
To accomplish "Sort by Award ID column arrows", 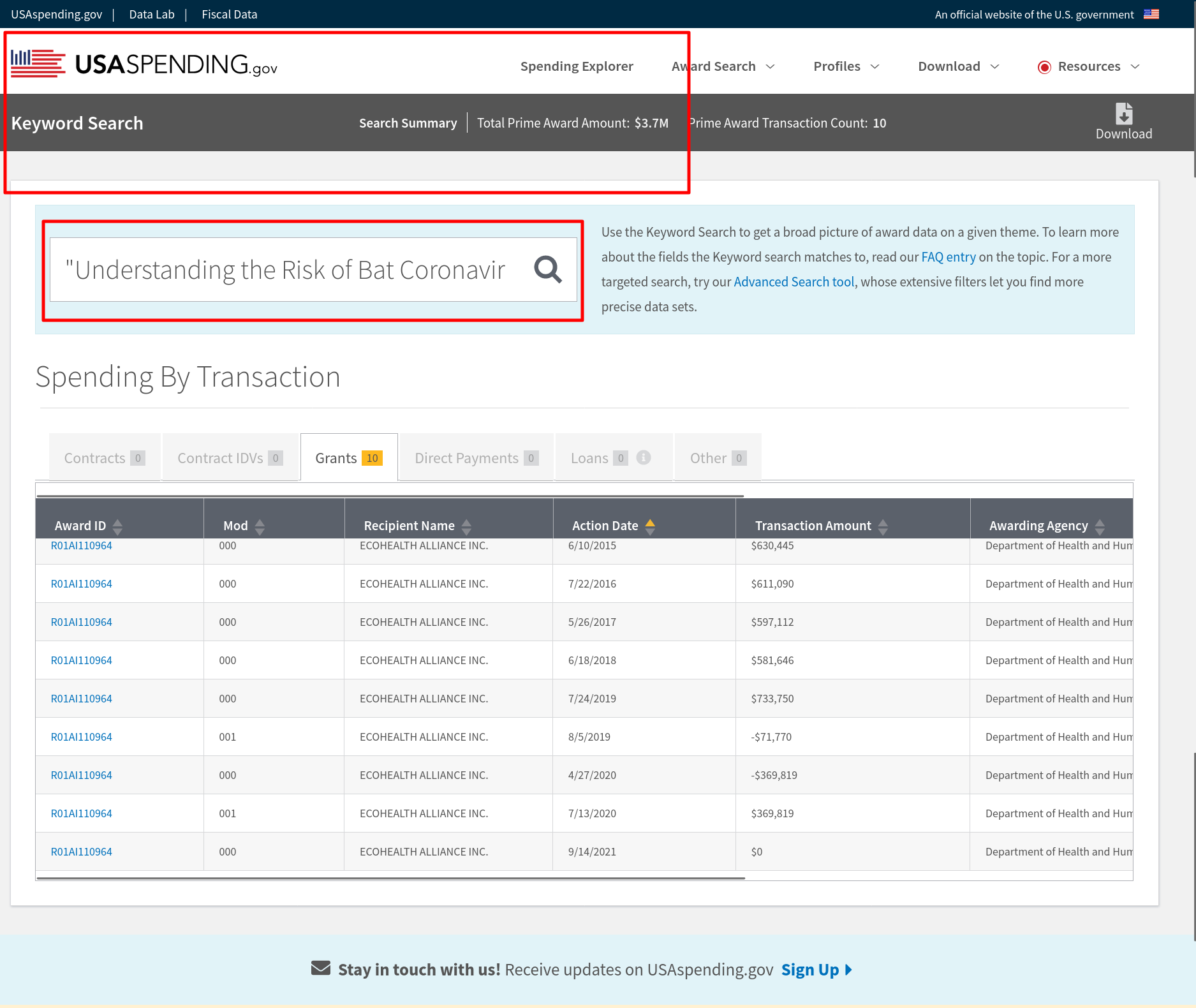I will pos(117,526).
